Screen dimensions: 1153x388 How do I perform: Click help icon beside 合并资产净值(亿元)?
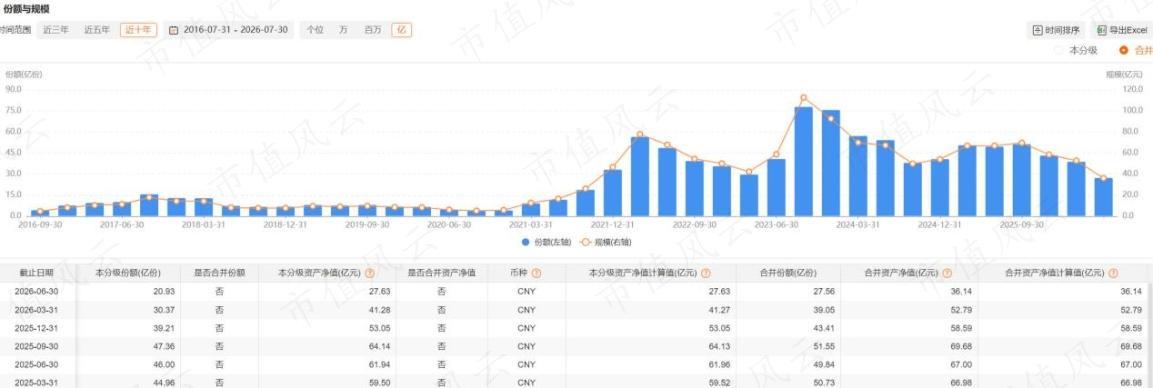point(947,273)
